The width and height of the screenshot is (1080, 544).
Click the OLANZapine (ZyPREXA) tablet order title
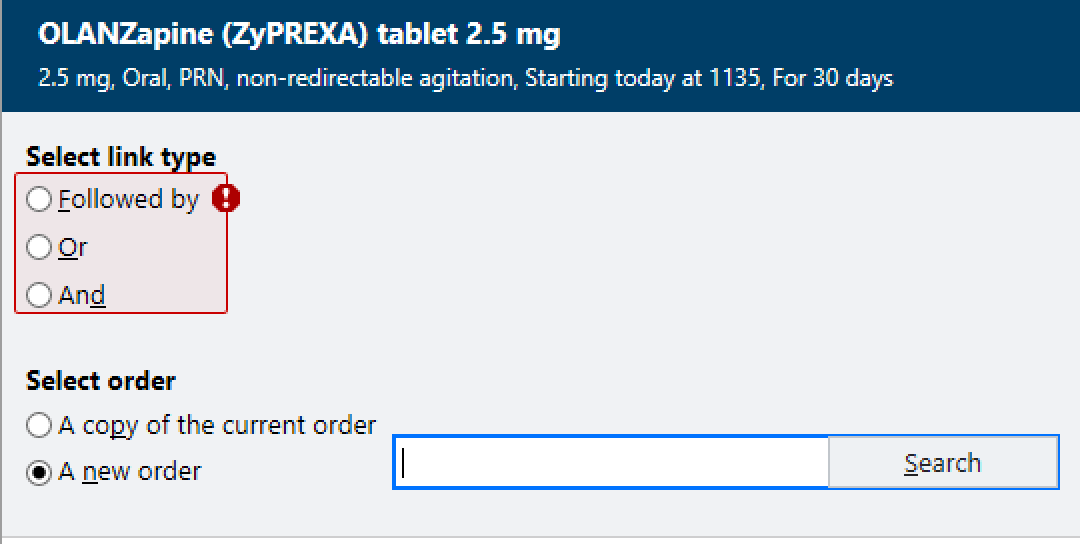click(x=299, y=35)
